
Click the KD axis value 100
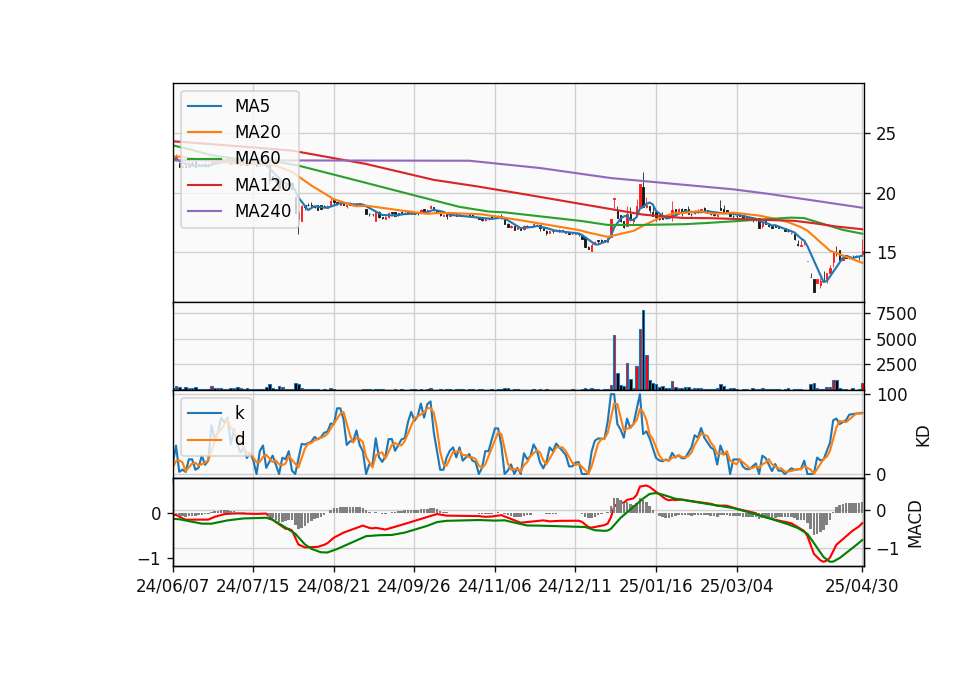click(x=891, y=395)
